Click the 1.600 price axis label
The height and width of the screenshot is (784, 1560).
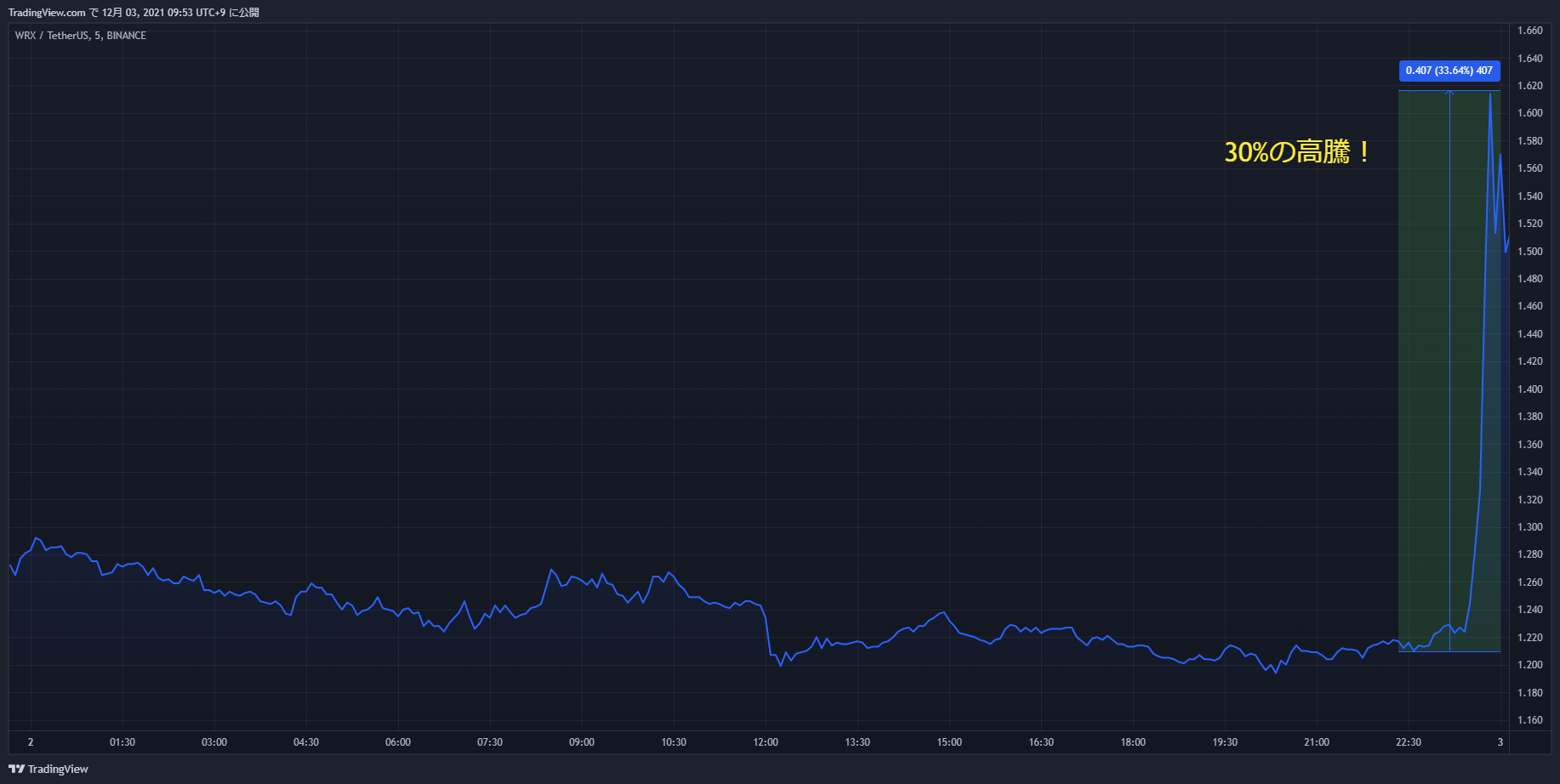(x=1530, y=113)
